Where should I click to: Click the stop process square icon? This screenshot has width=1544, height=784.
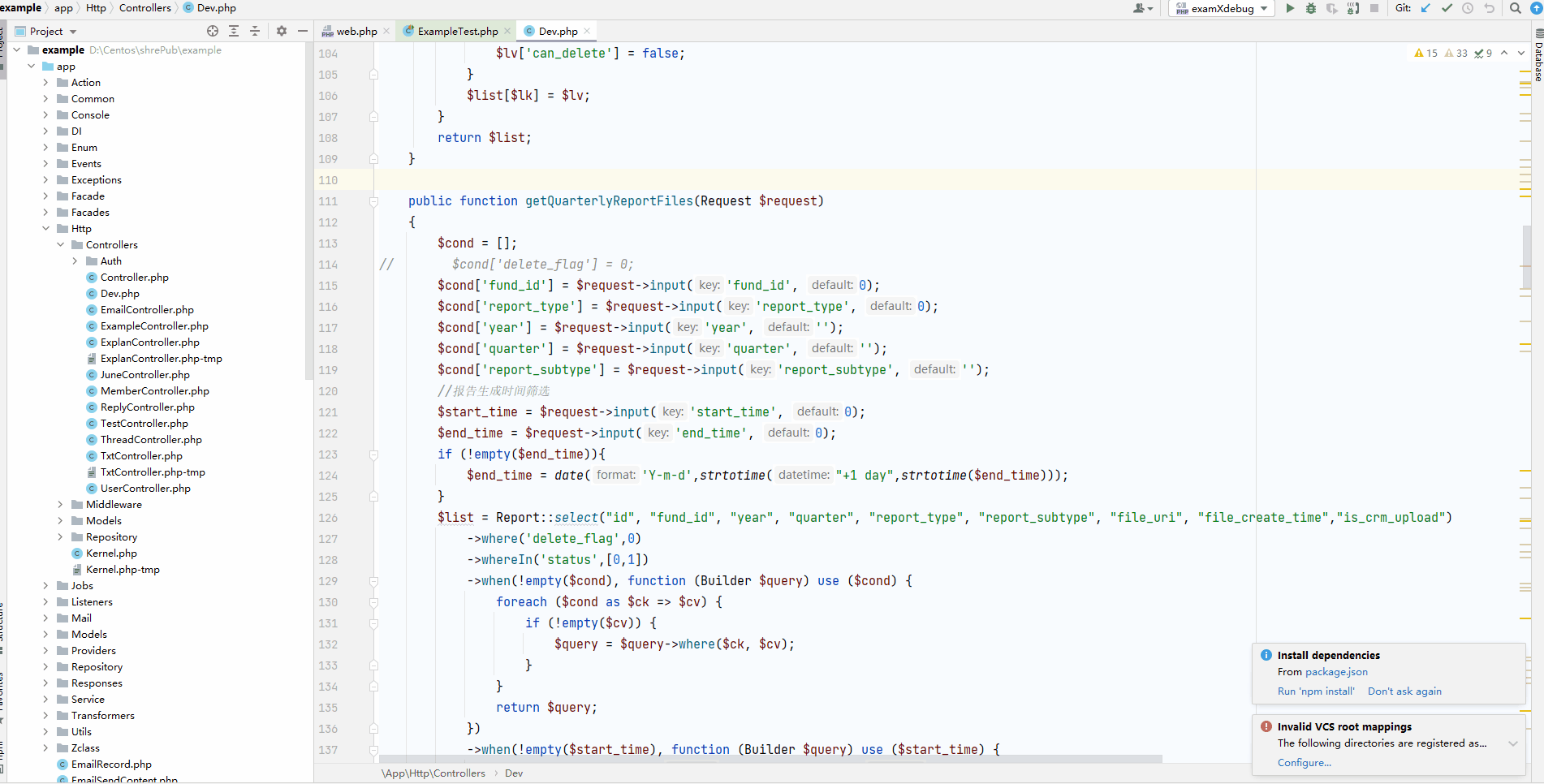click(1374, 8)
